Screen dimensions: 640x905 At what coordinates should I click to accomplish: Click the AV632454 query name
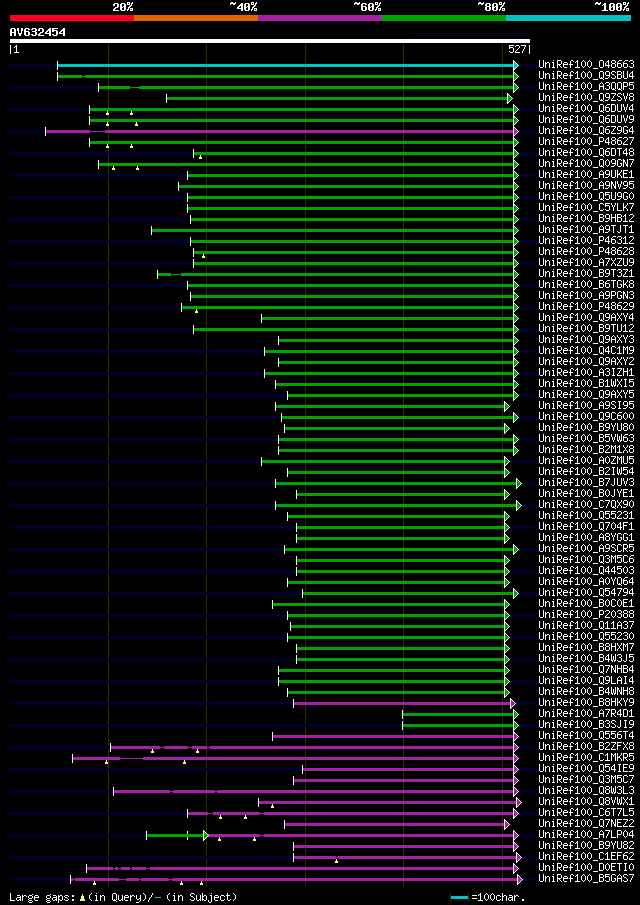pyautogui.click(x=38, y=32)
